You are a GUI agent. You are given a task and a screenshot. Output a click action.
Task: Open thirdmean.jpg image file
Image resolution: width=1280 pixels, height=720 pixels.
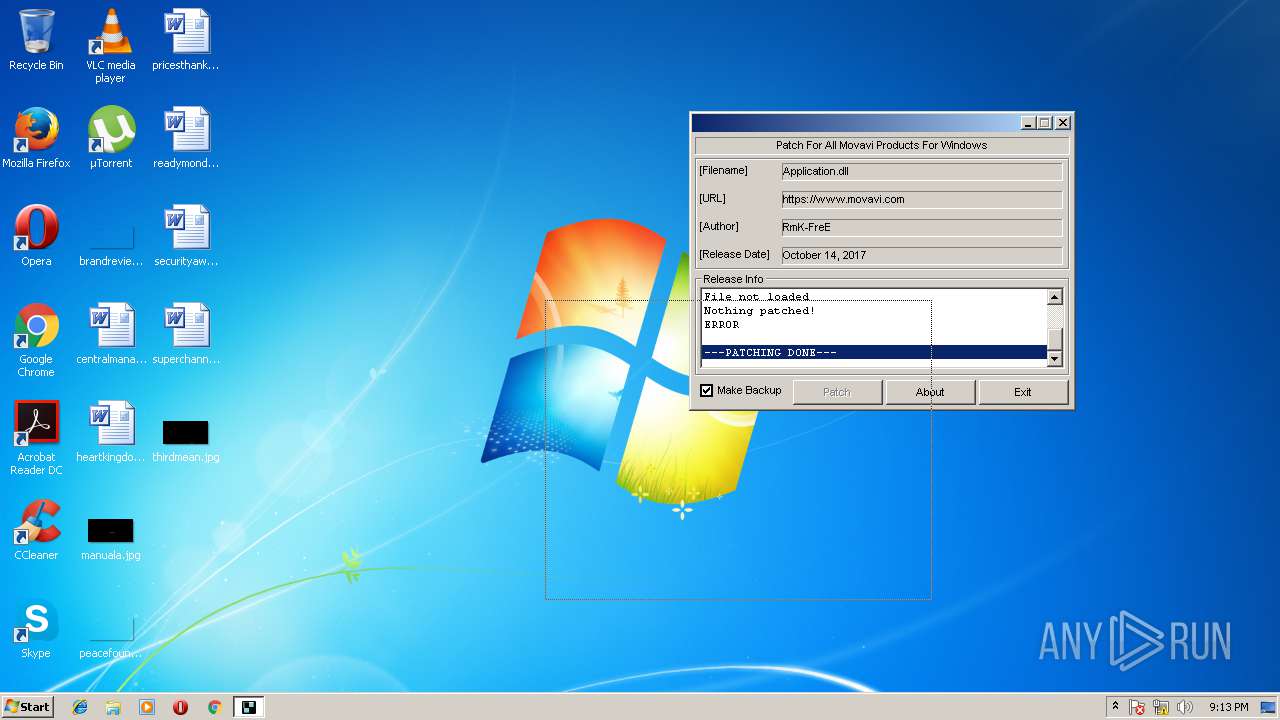click(186, 440)
